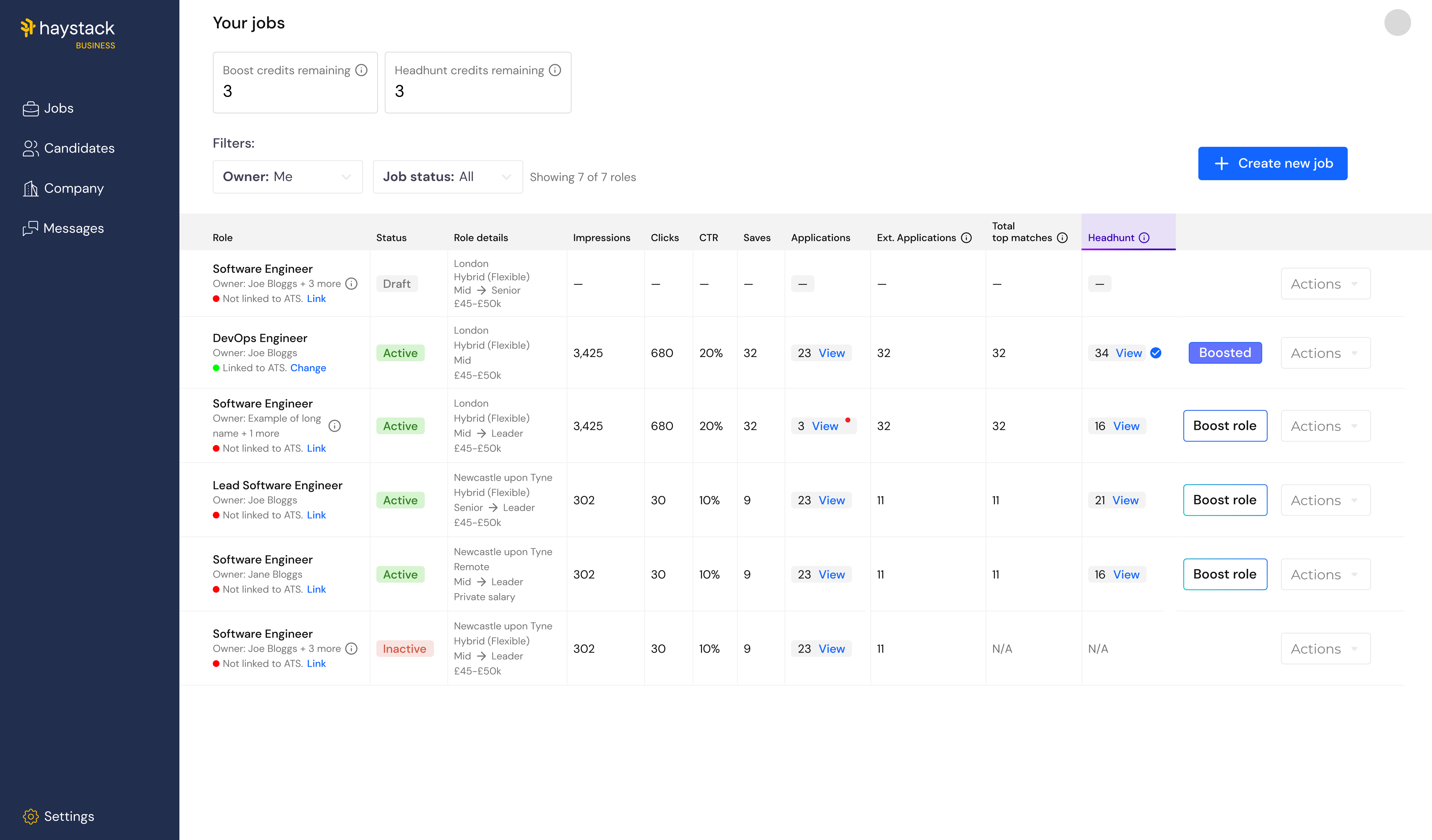Click the info icon beside Ext. Applications header
The image size is (1432, 840).
[967, 238]
